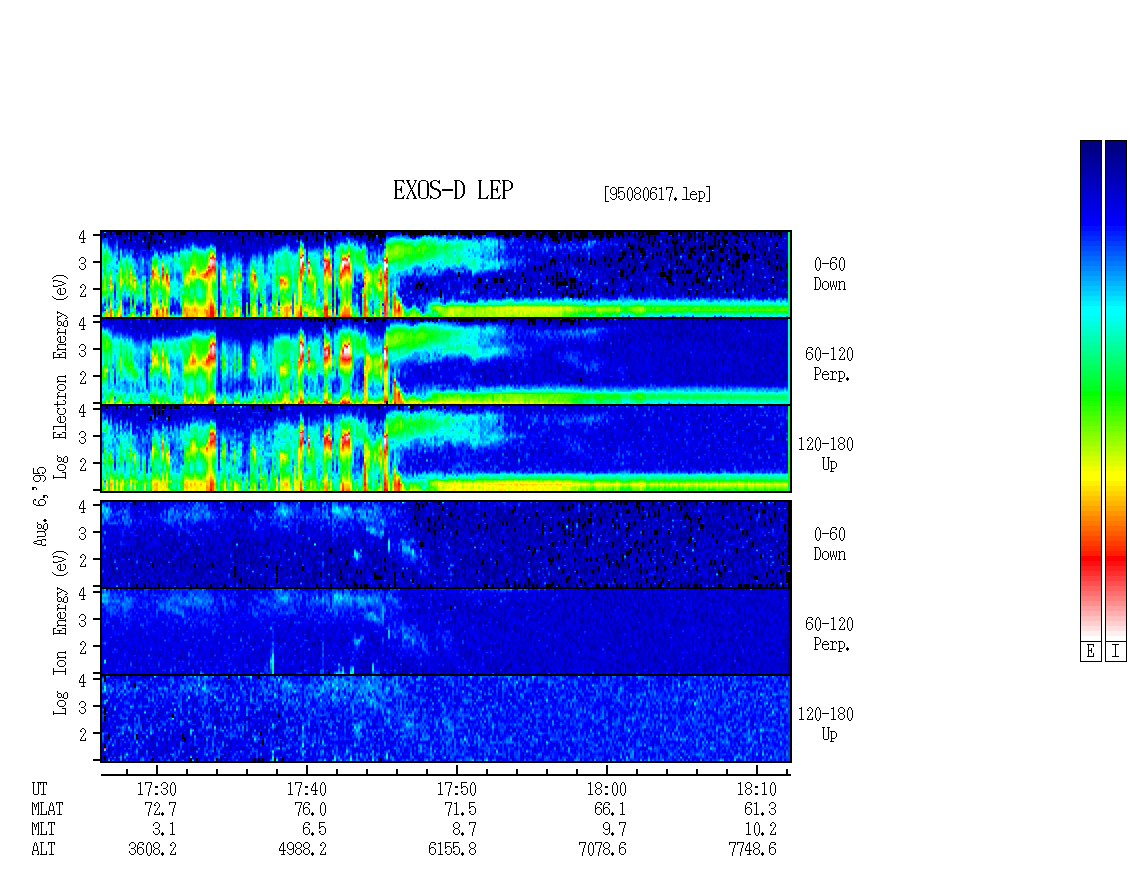Image resolution: width=1130 pixels, height=875 pixels.
Task: Click the ion color bar above I
Action: click(1116, 390)
